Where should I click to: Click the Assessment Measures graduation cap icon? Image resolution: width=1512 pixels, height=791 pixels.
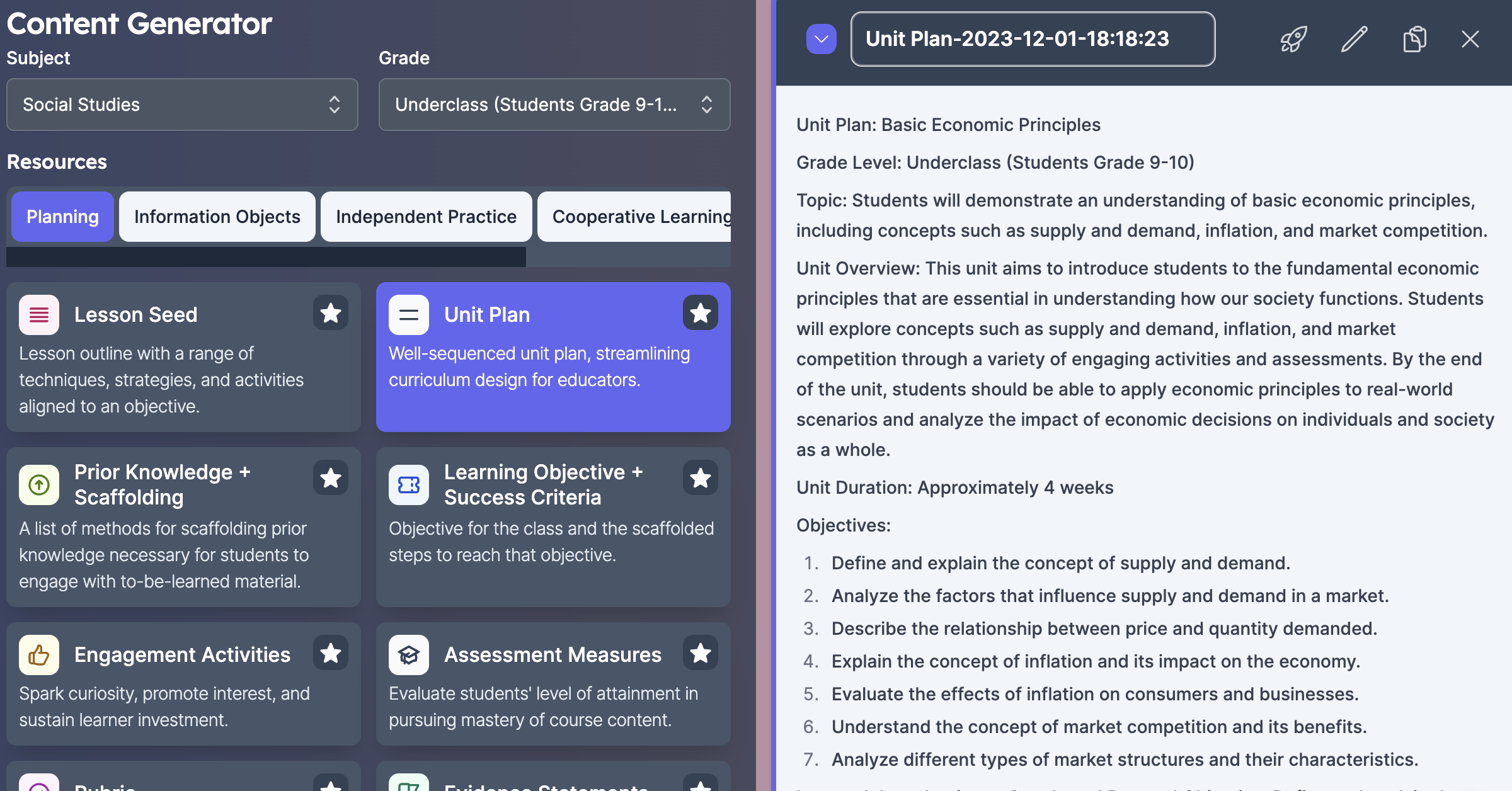409,654
